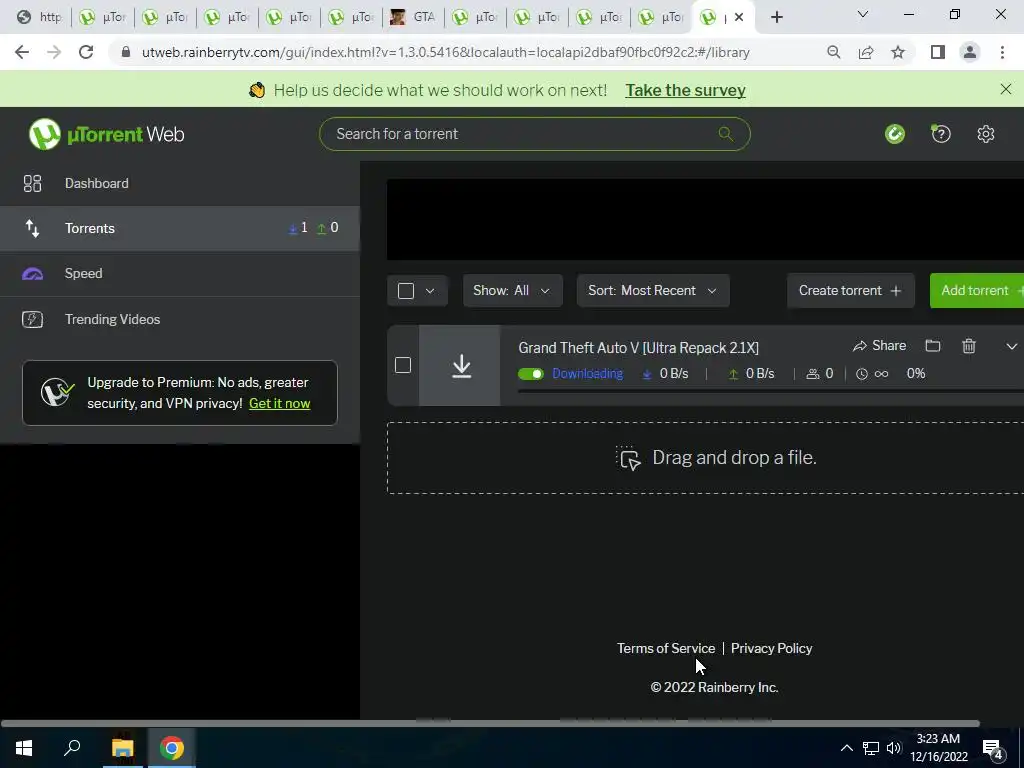Open a new browser tab with plus
Image resolution: width=1024 pixels, height=768 pixels.
pos(776,18)
